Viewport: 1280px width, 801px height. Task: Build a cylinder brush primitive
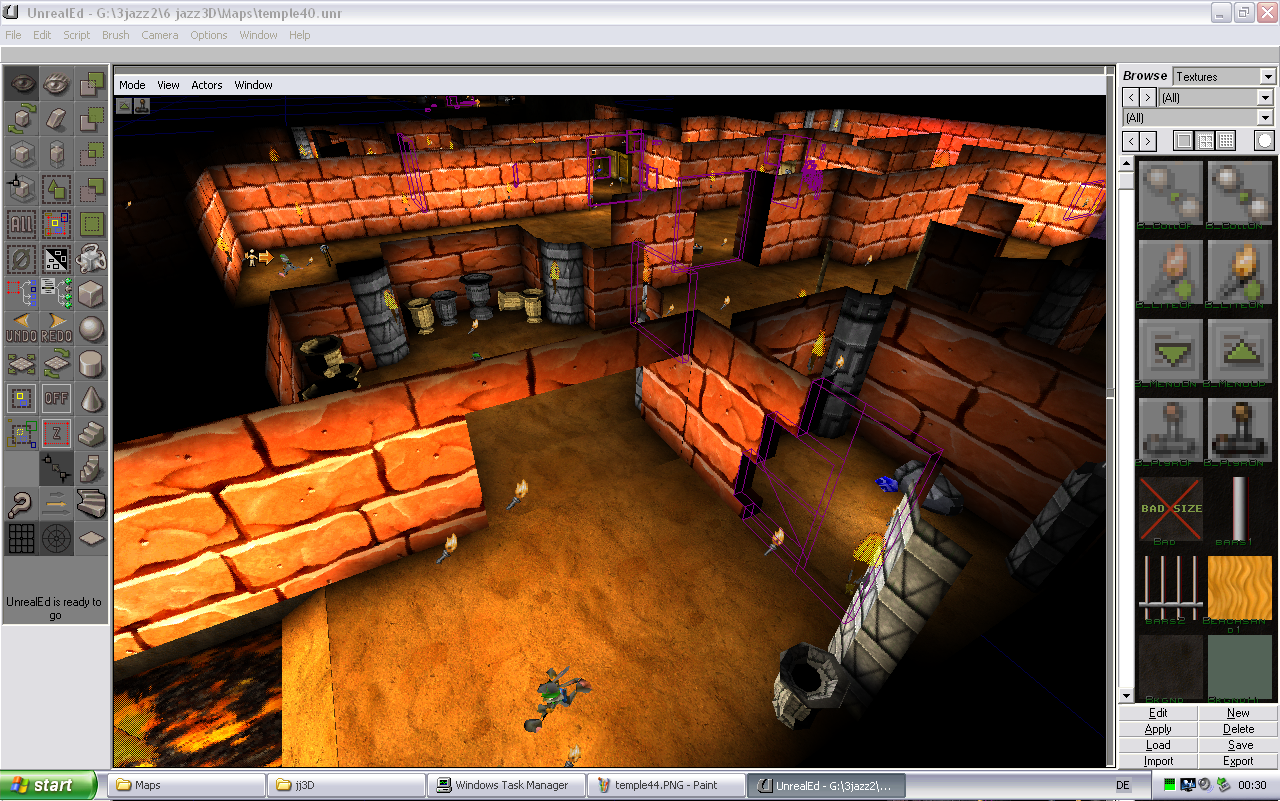click(x=91, y=364)
